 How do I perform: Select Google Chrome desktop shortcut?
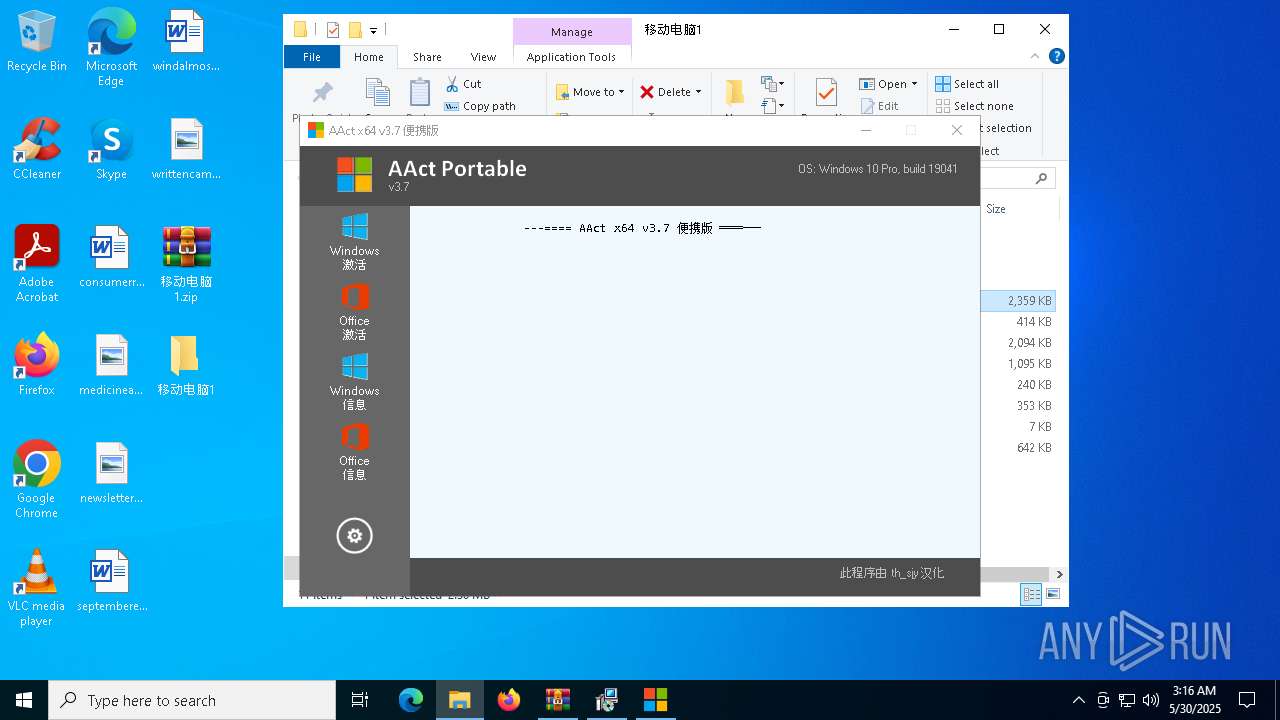[37, 480]
